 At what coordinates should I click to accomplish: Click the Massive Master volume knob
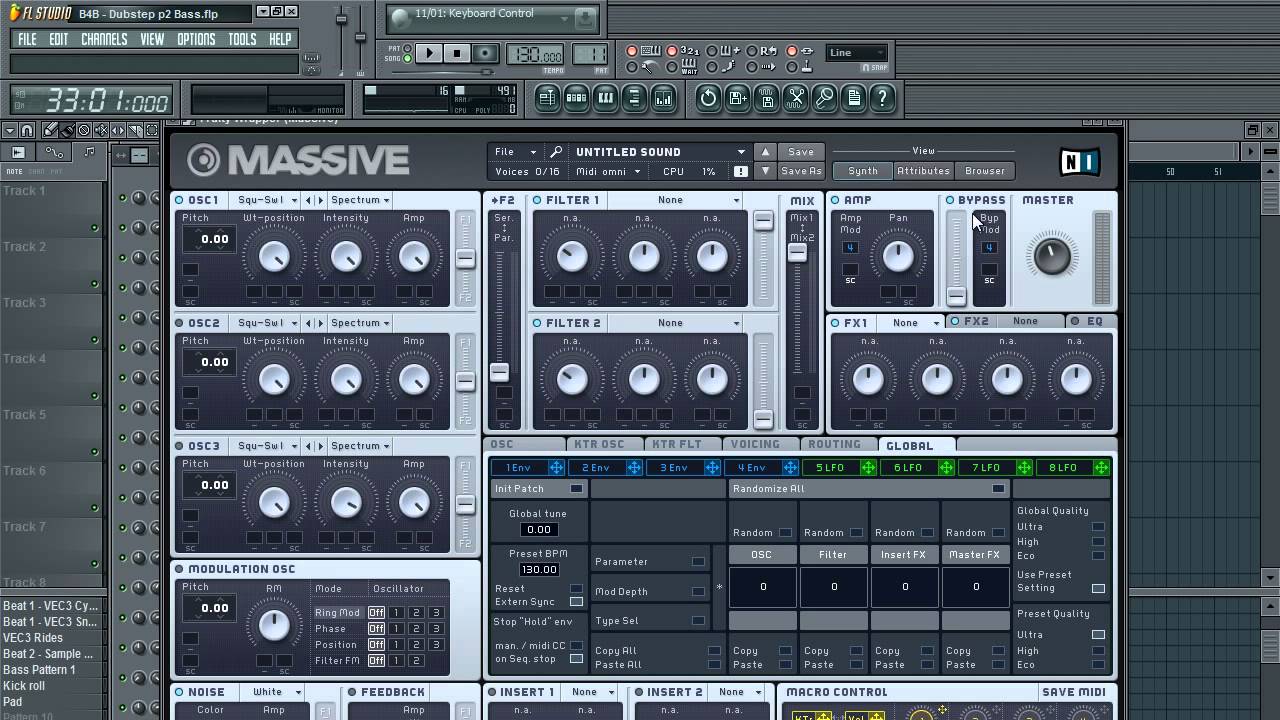pos(1051,255)
